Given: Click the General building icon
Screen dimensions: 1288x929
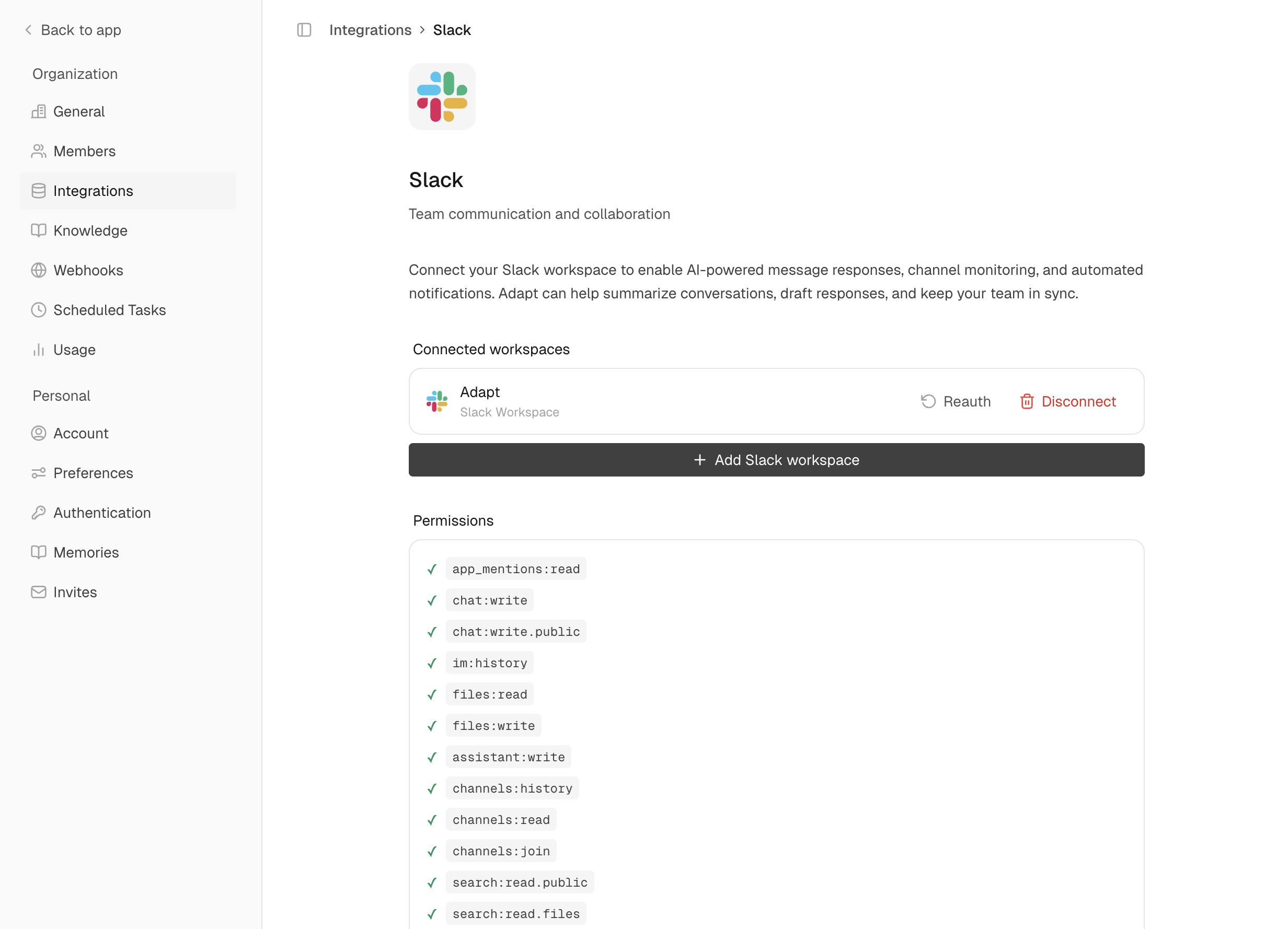Looking at the screenshot, I should (x=39, y=111).
